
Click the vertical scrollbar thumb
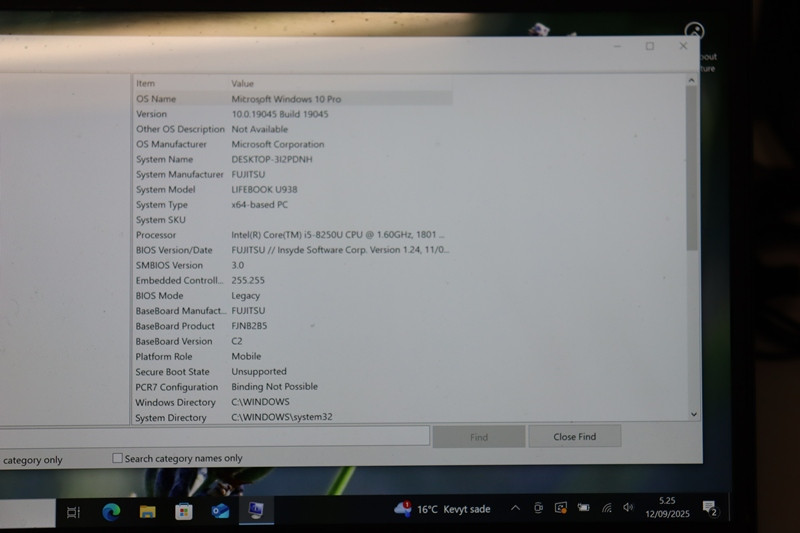pyautogui.click(x=692, y=168)
